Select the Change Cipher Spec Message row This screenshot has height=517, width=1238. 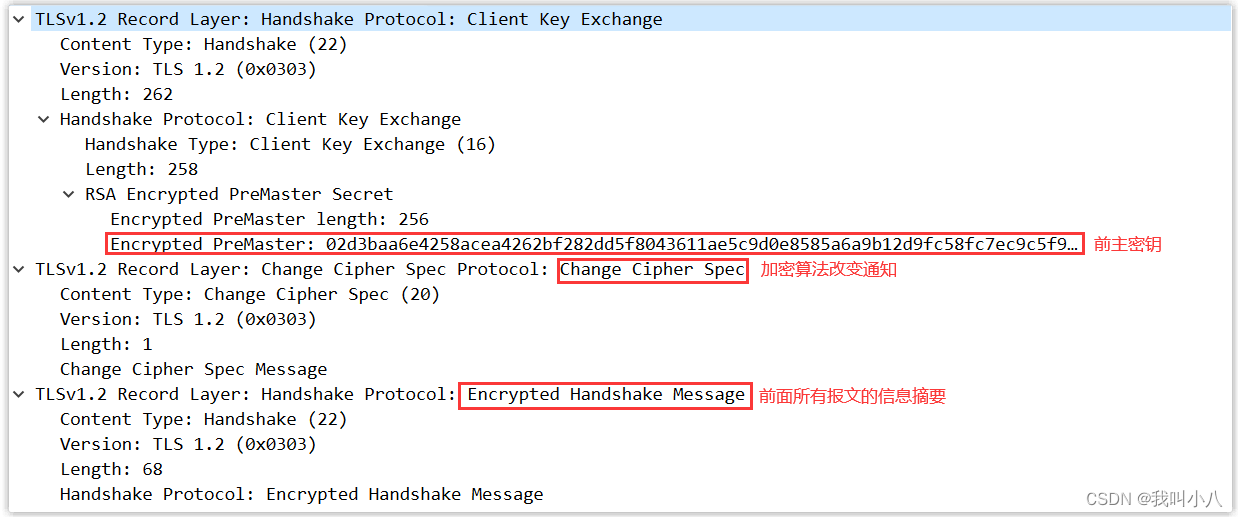193,369
